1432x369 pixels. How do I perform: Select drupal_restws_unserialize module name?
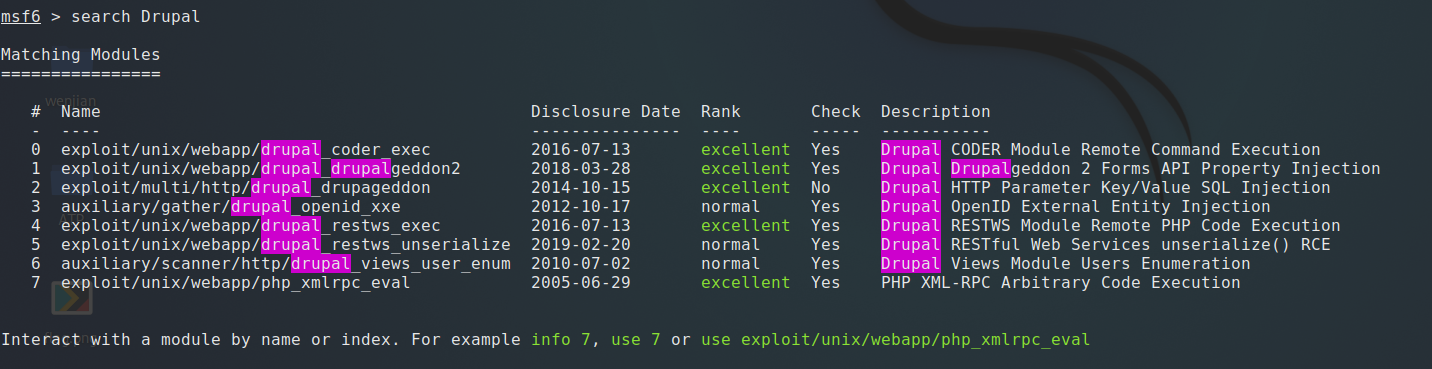[x=286, y=245]
